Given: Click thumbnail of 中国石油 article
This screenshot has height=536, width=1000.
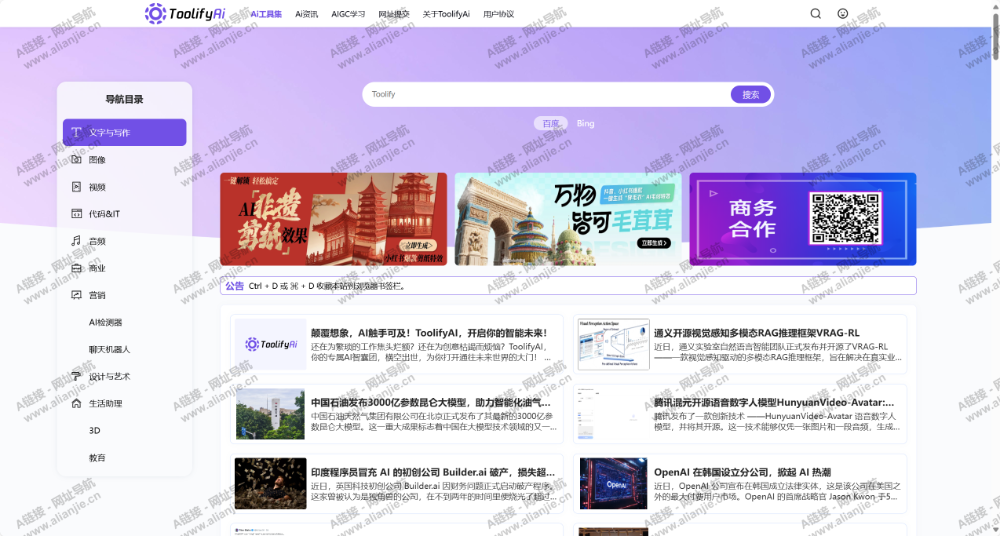Looking at the screenshot, I should coord(270,413).
